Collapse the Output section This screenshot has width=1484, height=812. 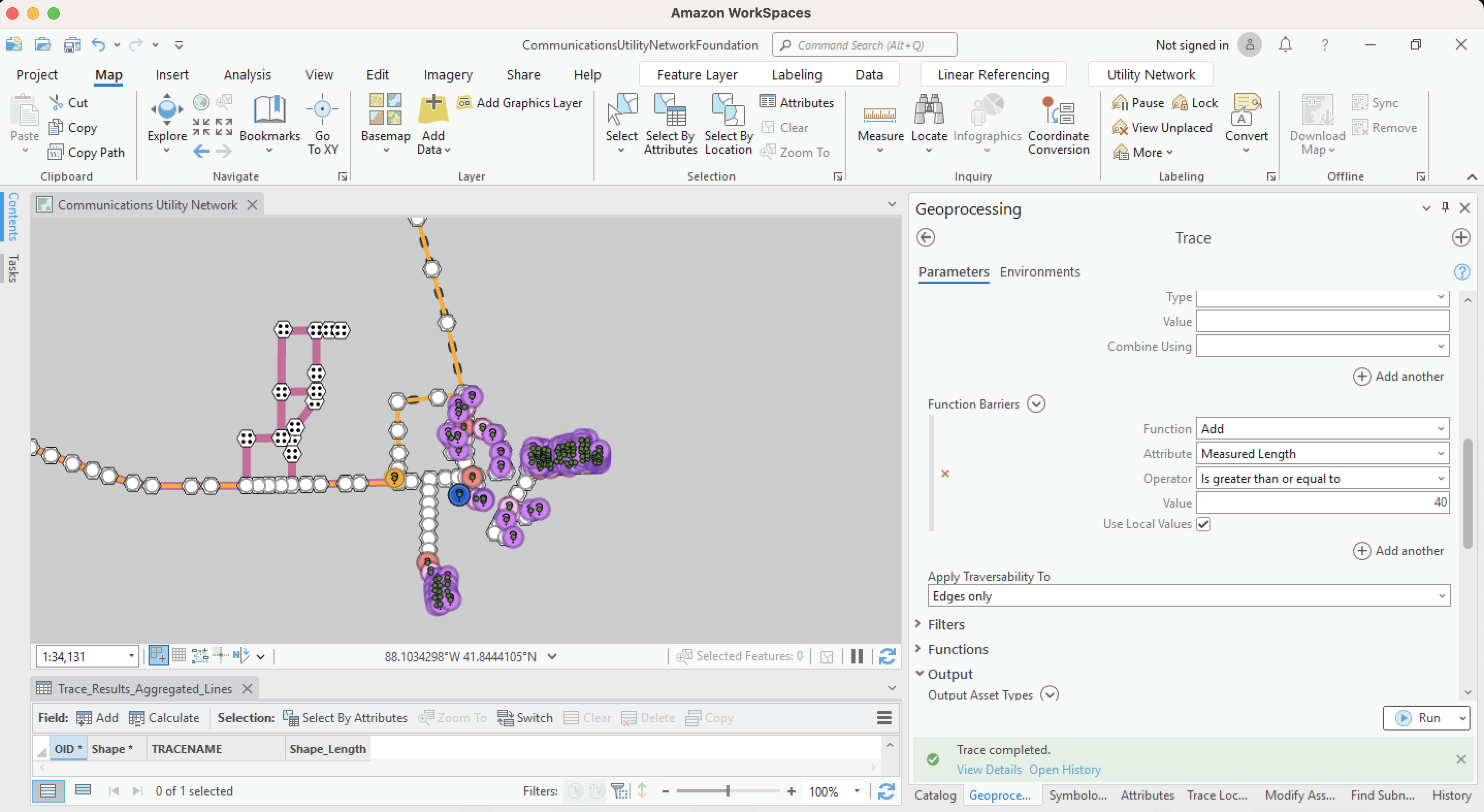(920, 673)
